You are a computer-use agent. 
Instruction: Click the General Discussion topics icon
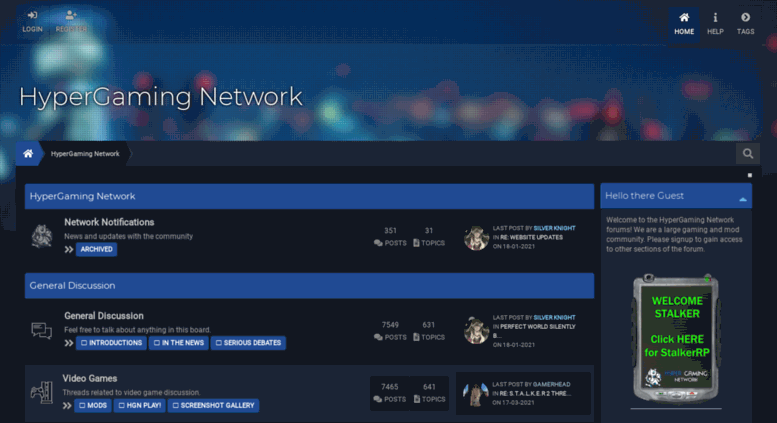tap(416, 337)
